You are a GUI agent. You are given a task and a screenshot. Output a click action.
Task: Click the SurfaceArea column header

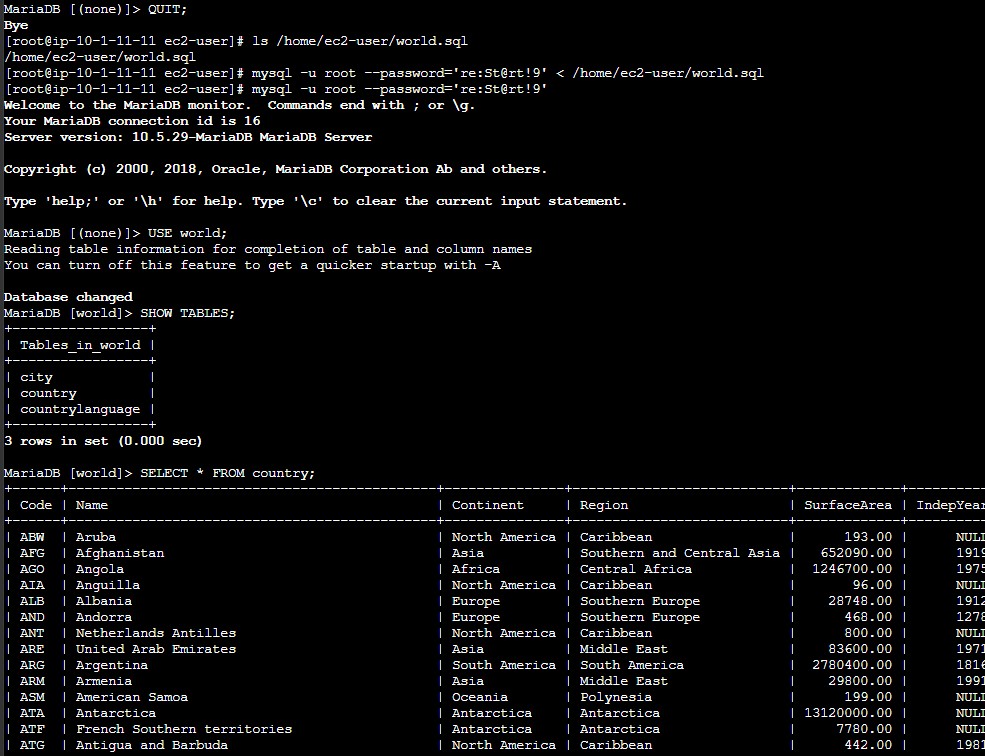click(848, 504)
